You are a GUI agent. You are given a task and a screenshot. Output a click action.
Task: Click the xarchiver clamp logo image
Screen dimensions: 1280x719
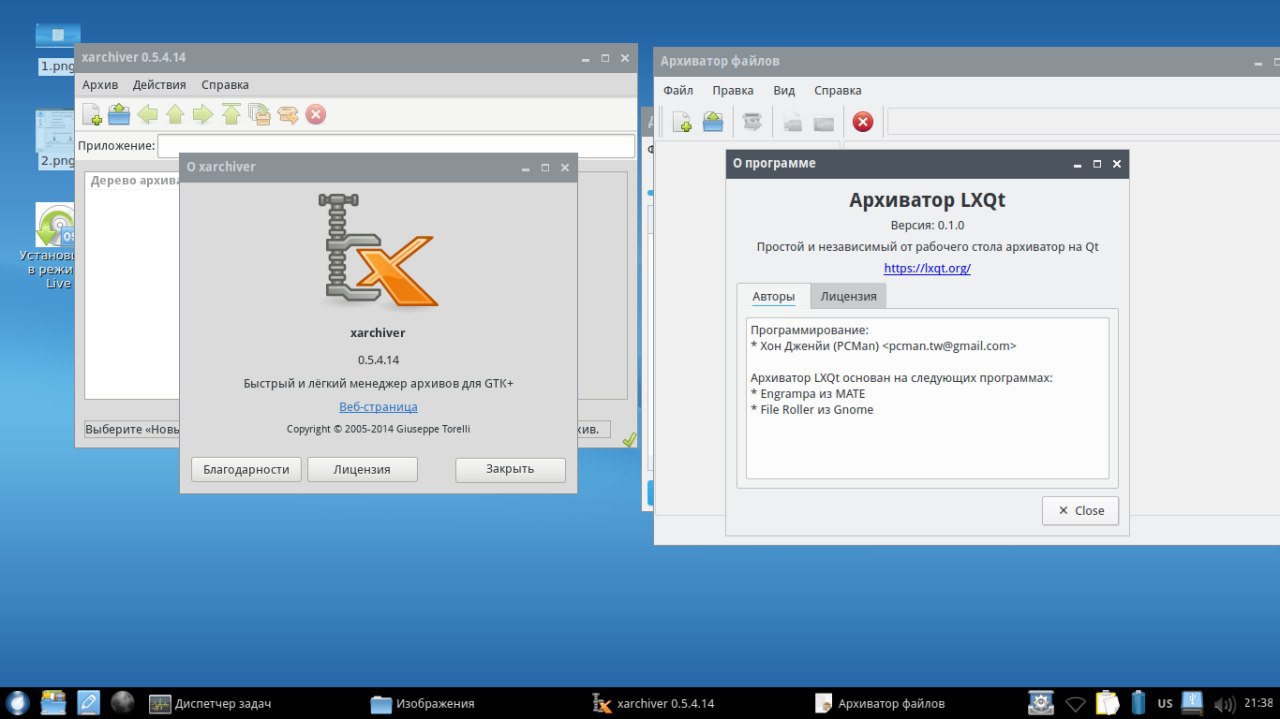pyautogui.click(x=378, y=251)
